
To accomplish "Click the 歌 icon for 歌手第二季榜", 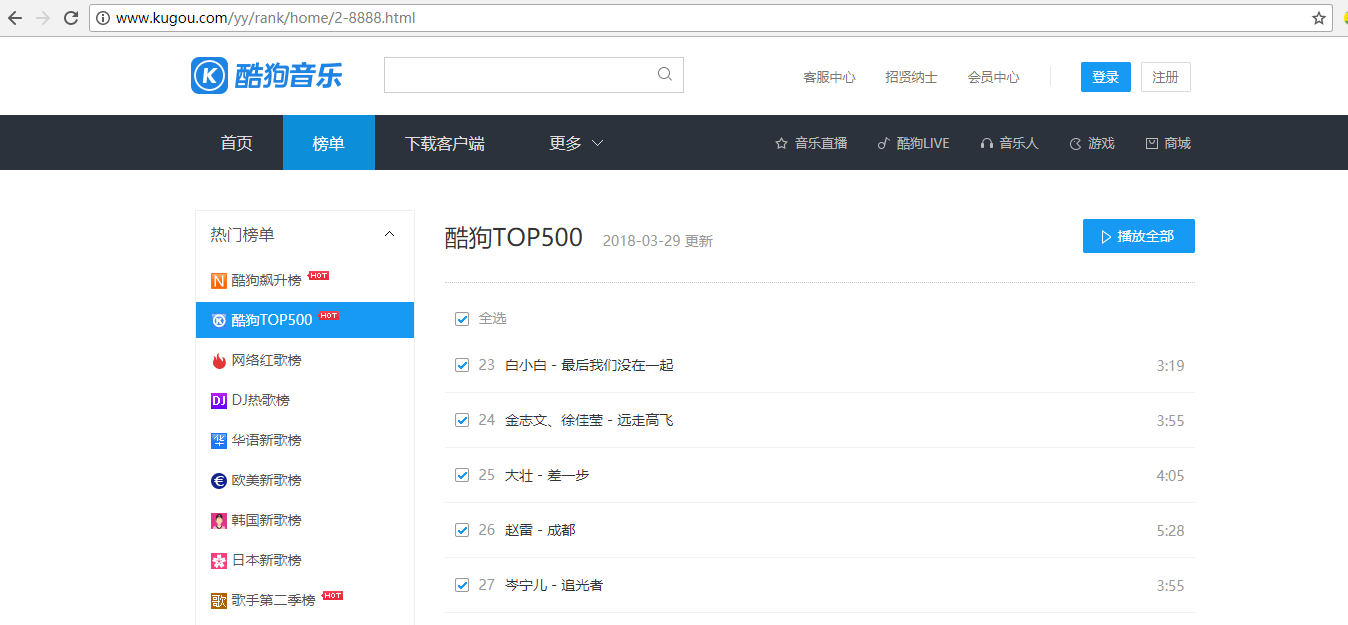I will 219,601.
